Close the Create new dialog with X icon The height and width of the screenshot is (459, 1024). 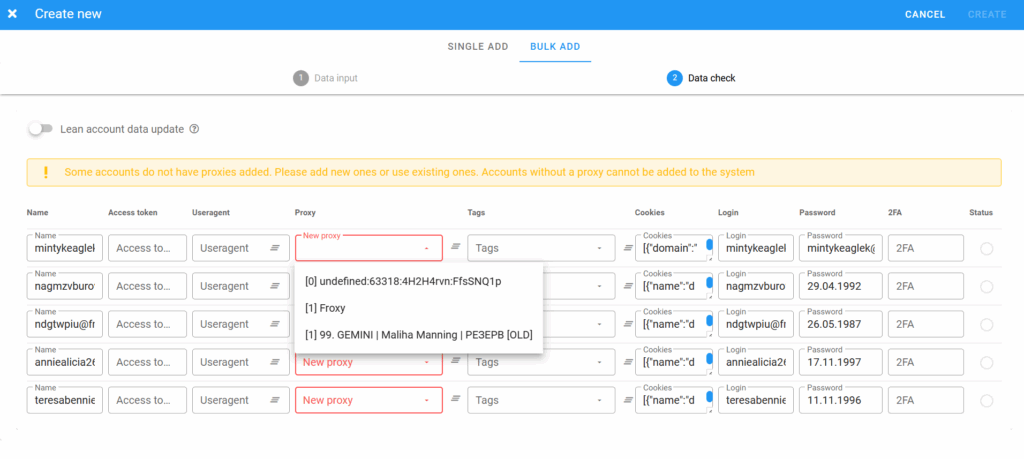tap(12, 14)
